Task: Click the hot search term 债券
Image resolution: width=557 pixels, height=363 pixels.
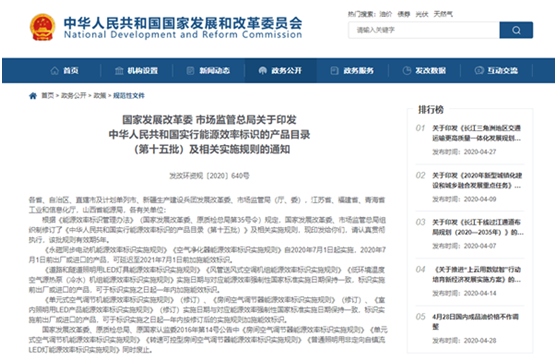Action: pos(404,14)
